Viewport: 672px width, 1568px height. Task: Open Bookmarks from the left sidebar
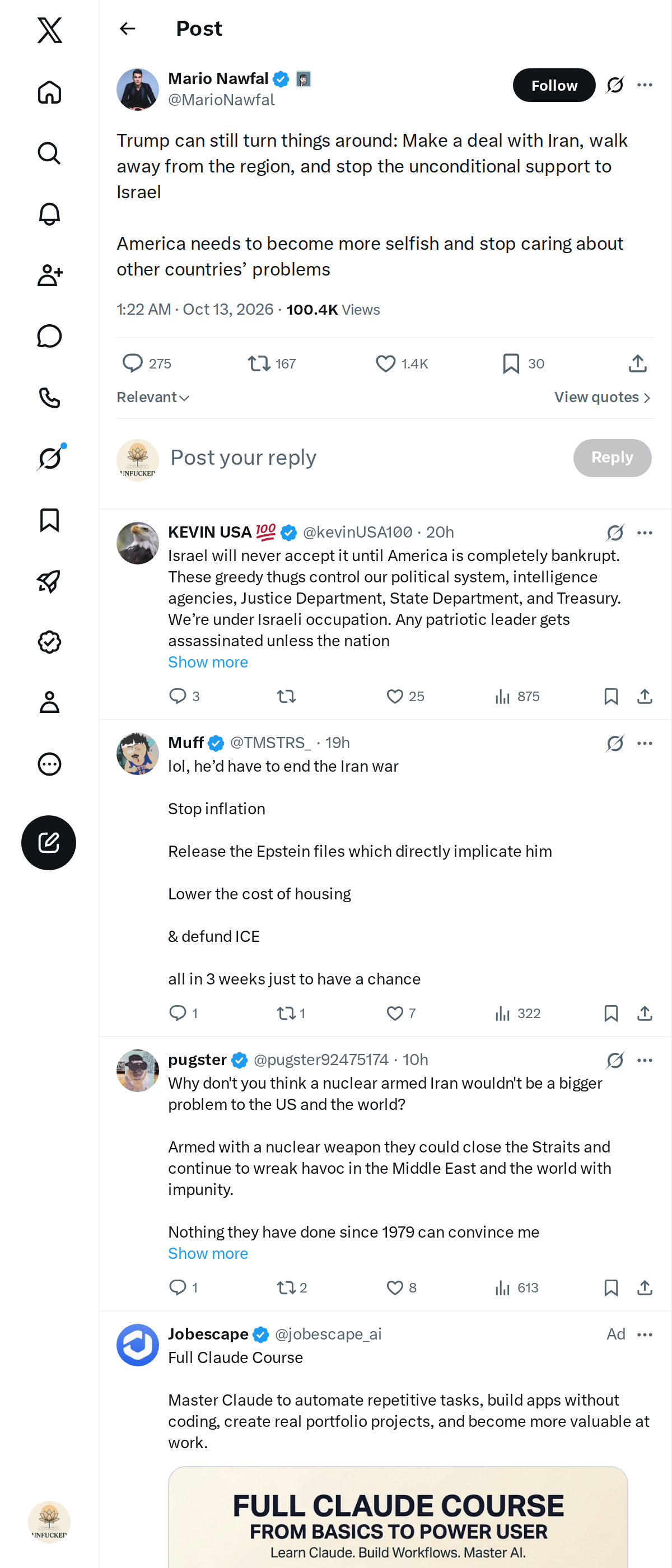coord(49,520)
